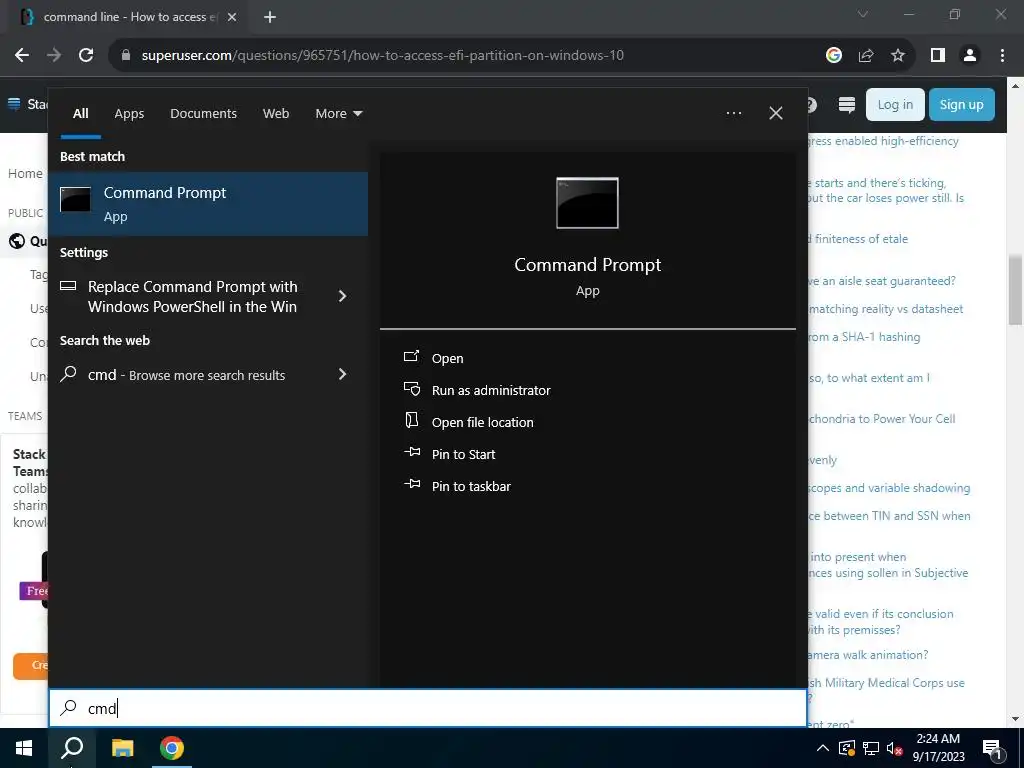Screen dimensions: 1024x768
Task: Expand the More filter dropdown
Action: [338, 114]
